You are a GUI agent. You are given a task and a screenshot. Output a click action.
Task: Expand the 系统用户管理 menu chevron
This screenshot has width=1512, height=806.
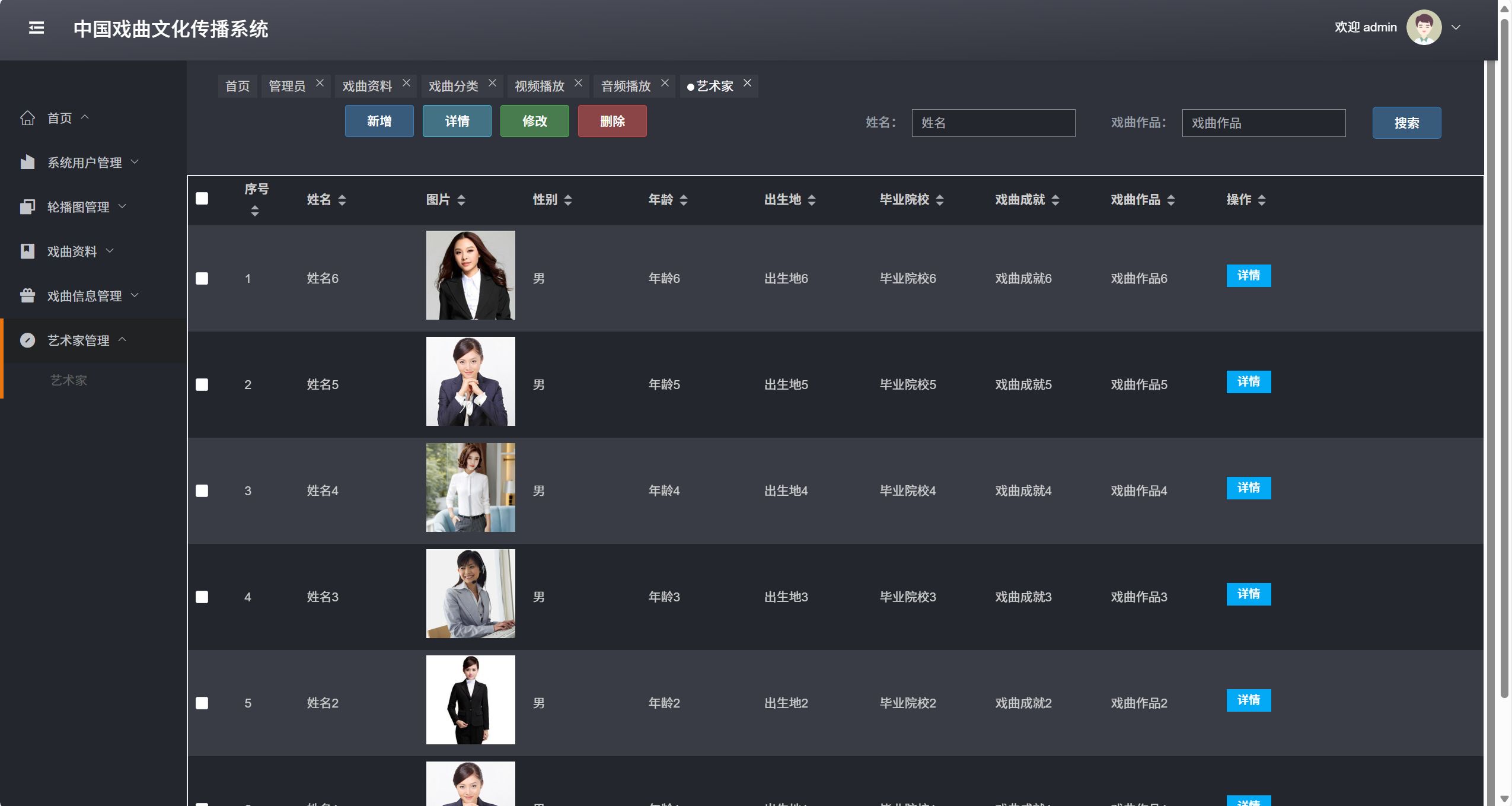tap(135, 161)
